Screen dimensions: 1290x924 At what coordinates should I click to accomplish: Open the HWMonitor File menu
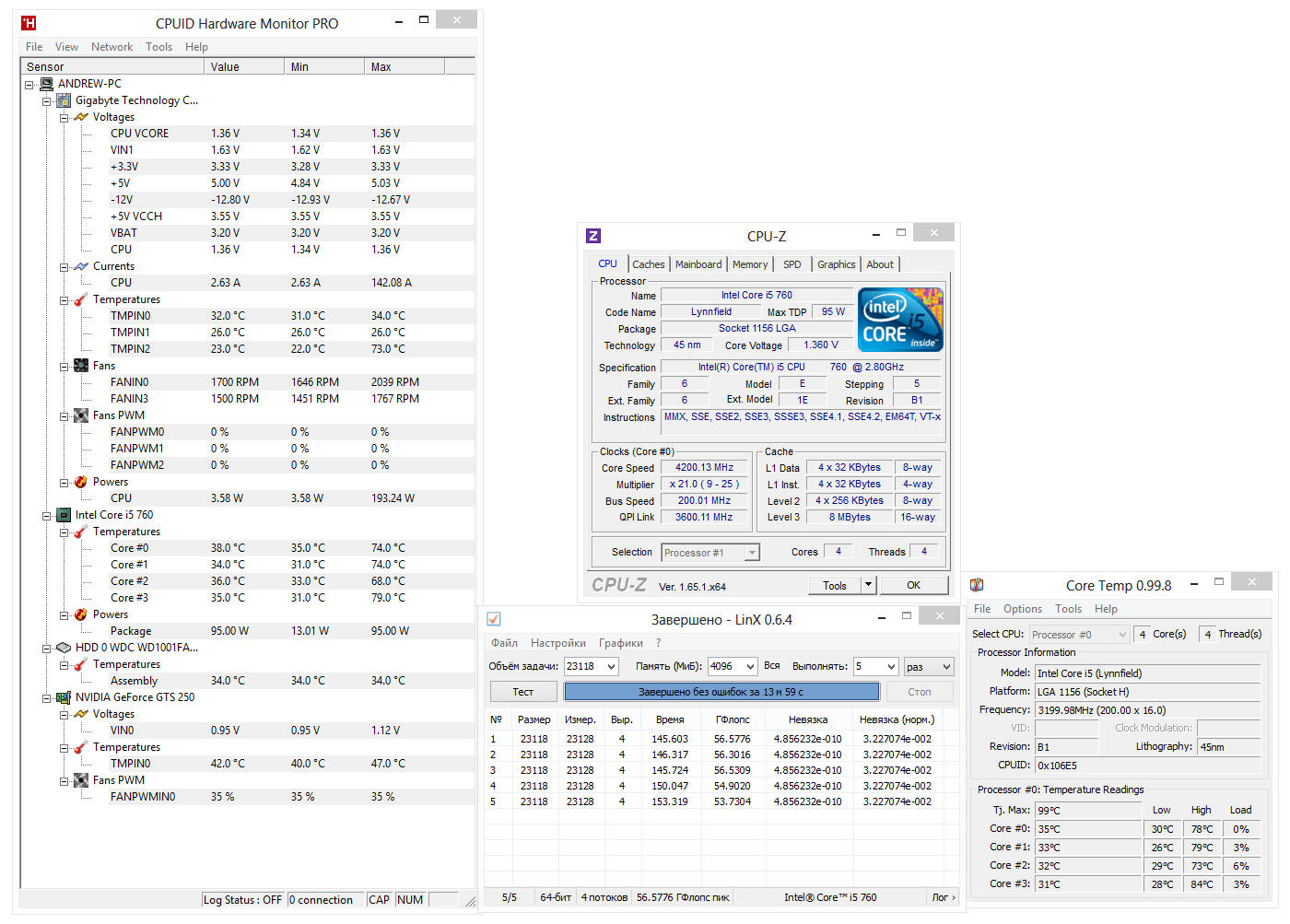(34, 47)
